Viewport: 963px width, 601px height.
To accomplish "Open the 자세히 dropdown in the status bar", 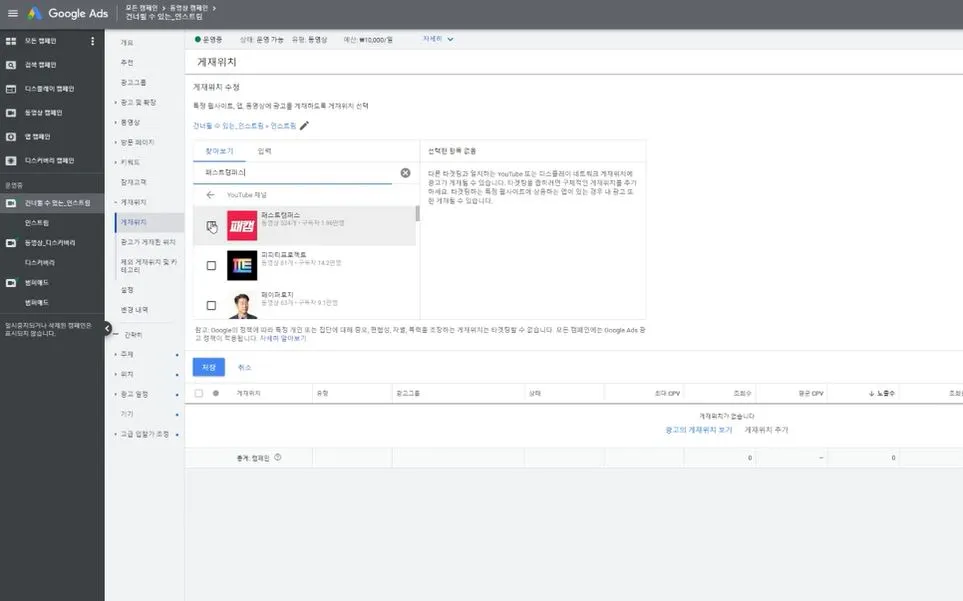I will pos(437,38).
